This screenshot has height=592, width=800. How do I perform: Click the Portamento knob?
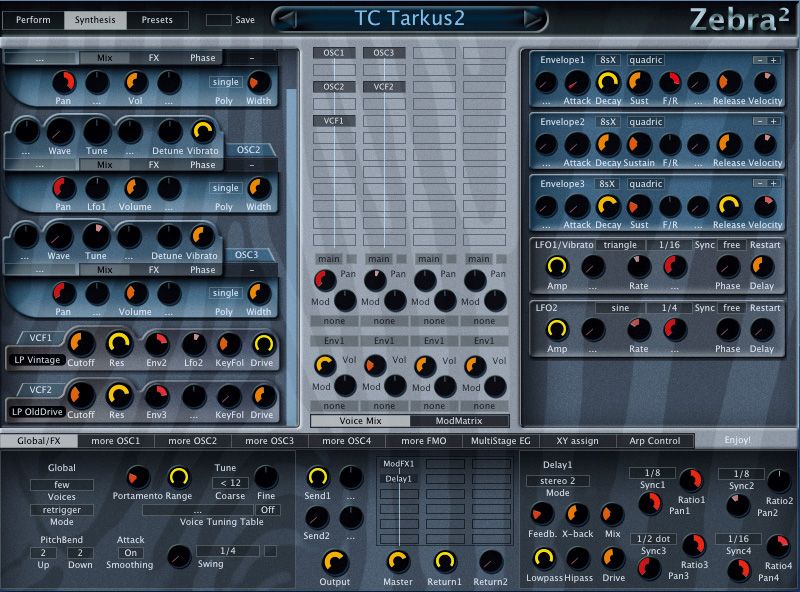click(x=139, y=477)
